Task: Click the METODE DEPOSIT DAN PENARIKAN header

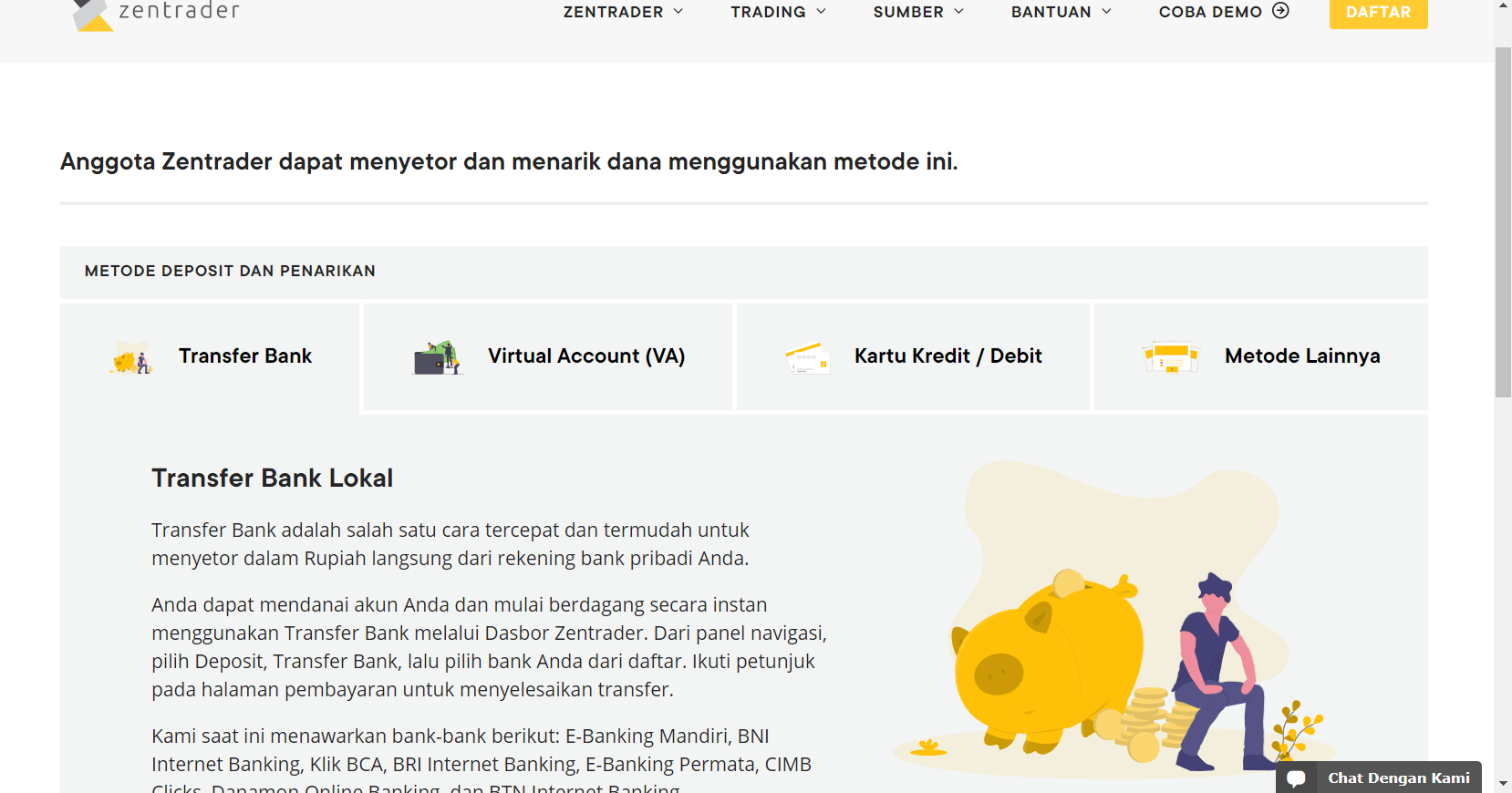Action: pyautogui.click(x=230, y=271)
